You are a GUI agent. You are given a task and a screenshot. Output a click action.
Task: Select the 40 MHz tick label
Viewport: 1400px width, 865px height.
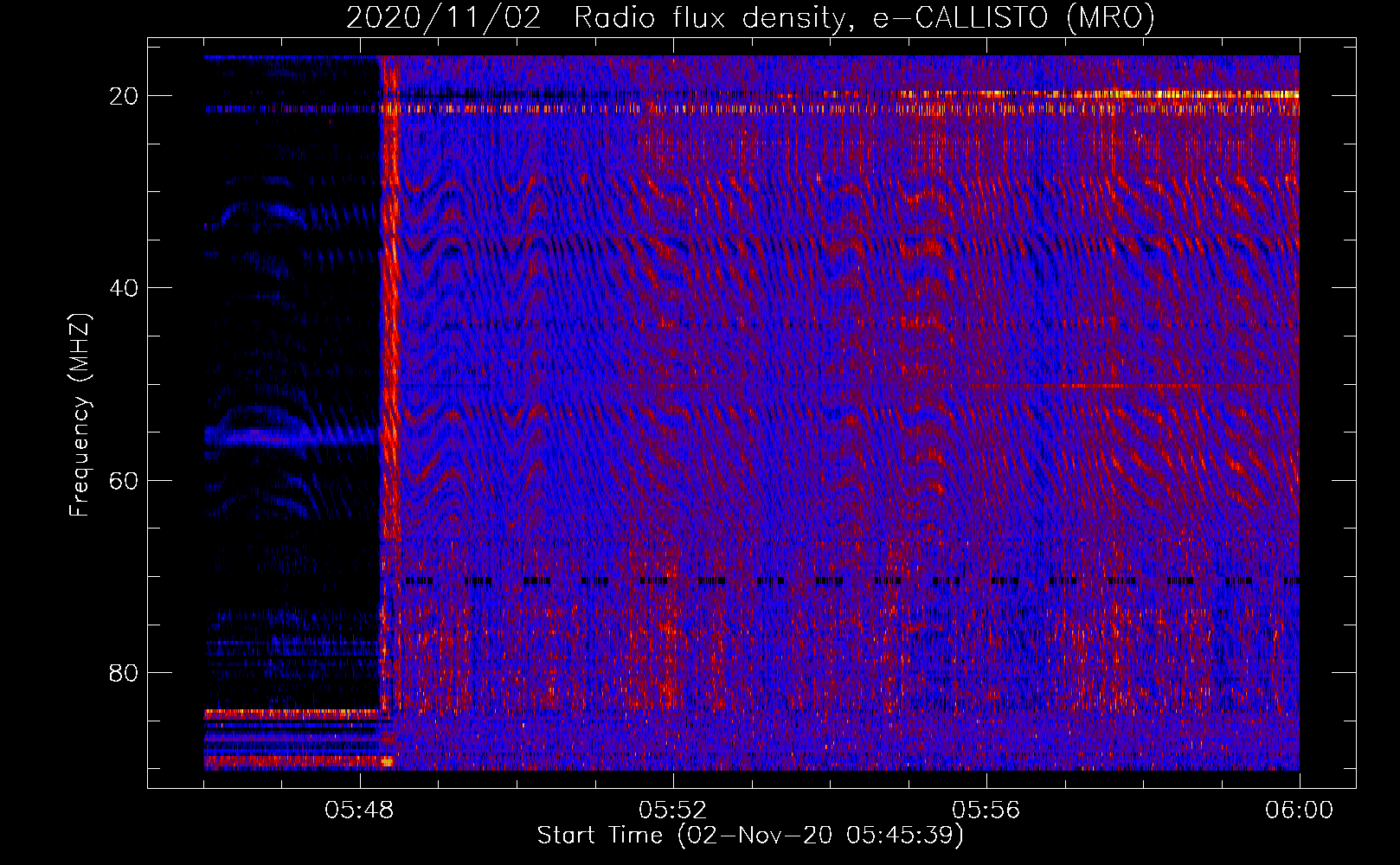[124, 288]
